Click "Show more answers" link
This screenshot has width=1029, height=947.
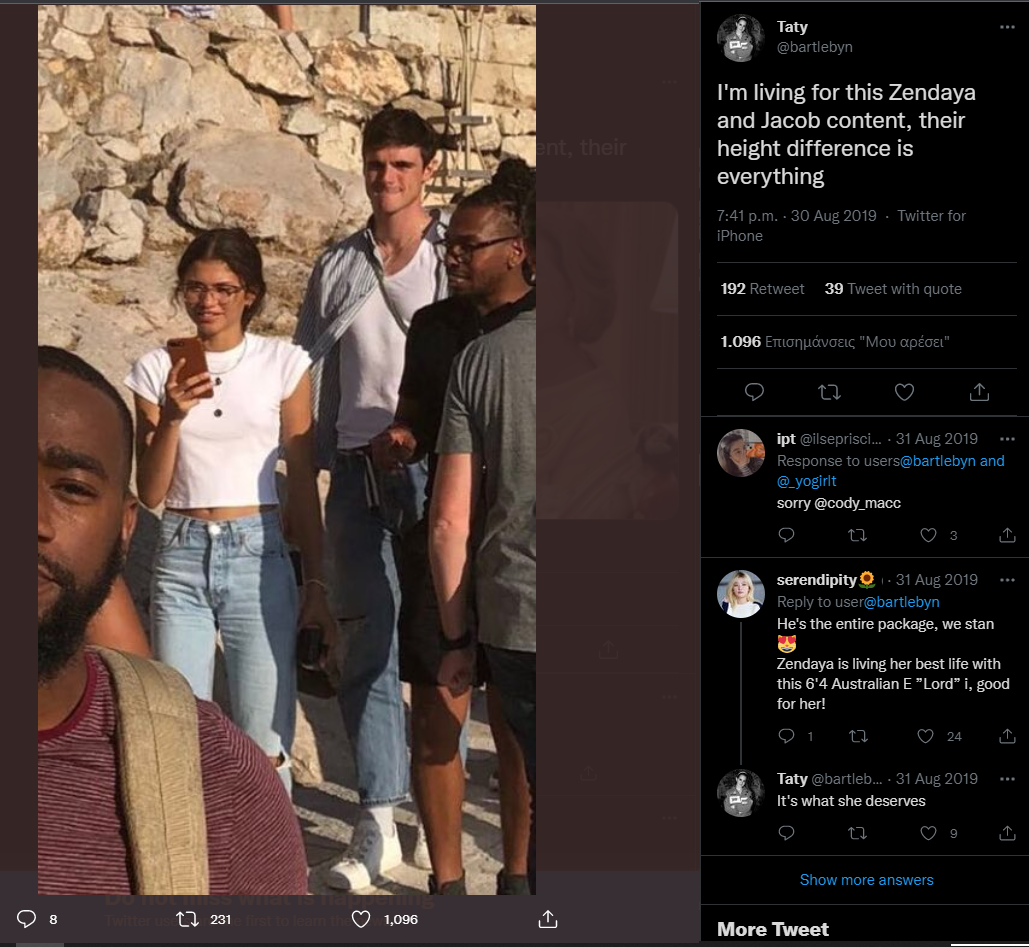pos(866,880)
